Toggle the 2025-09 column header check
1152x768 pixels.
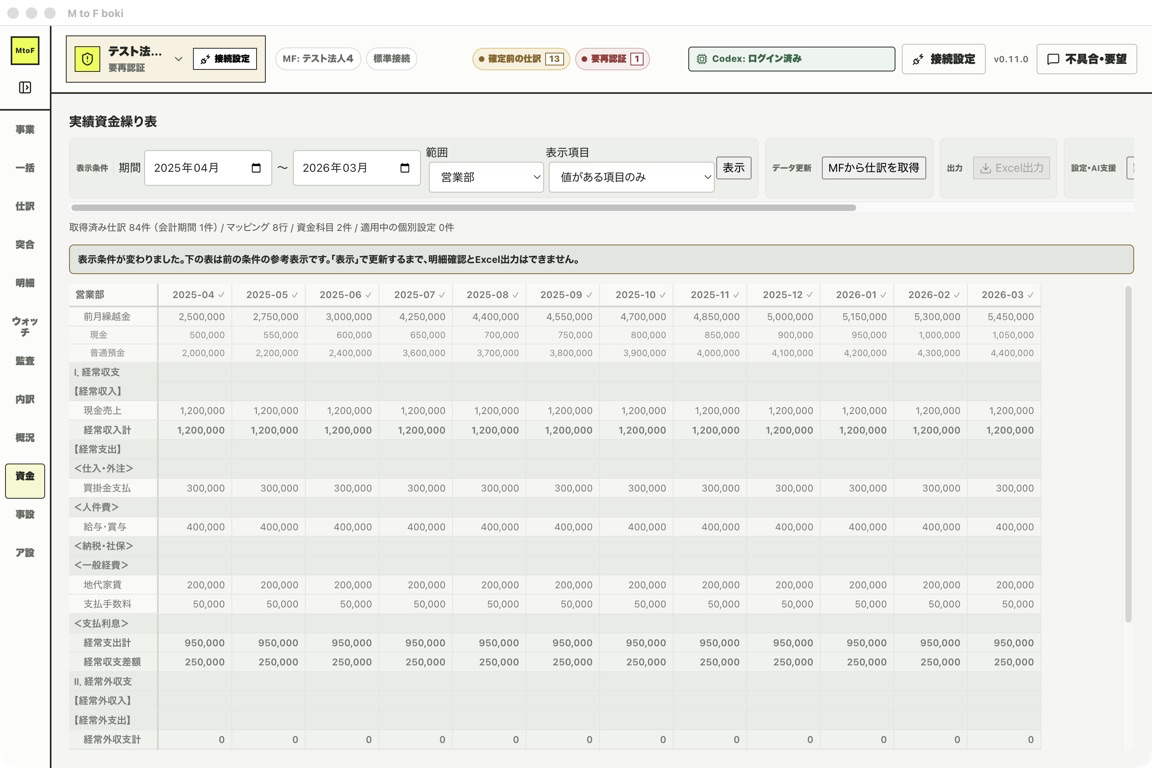point(589,295)
